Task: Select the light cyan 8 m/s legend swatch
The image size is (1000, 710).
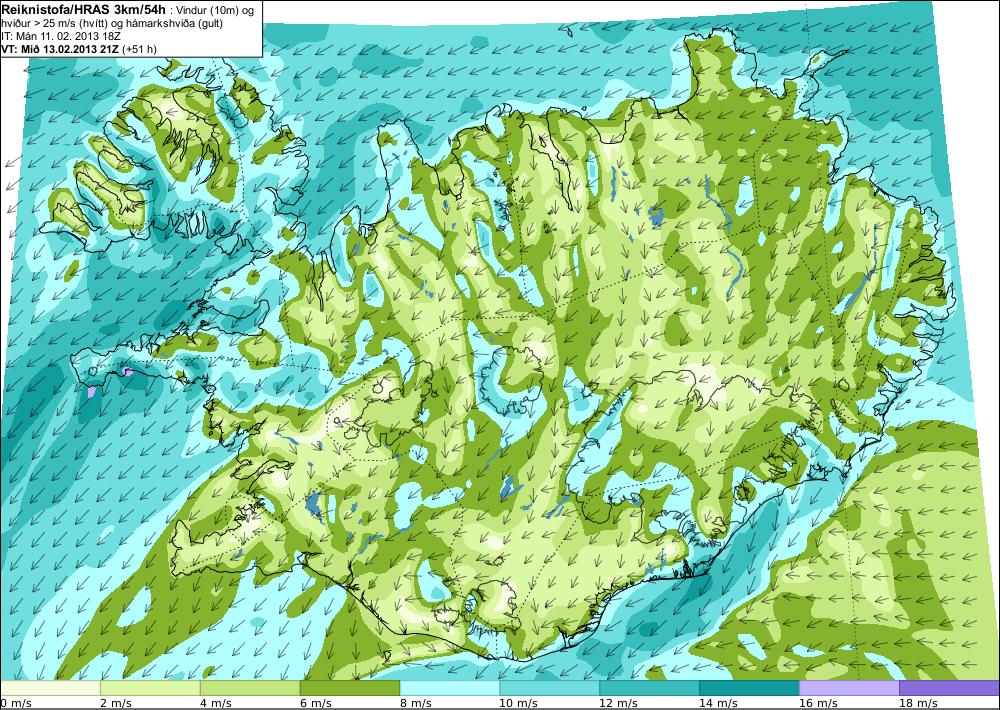Action: tap(450, 688)
